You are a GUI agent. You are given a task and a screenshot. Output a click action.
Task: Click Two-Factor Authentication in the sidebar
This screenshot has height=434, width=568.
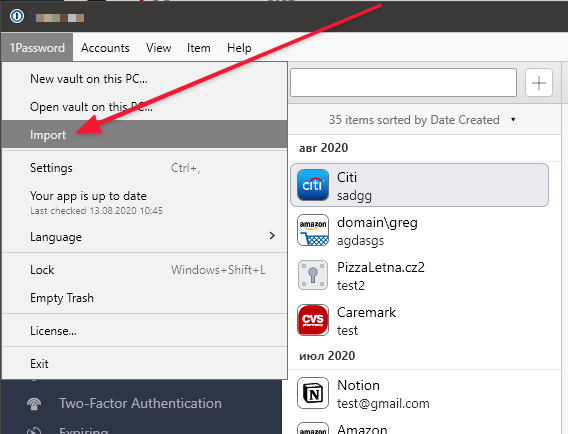(x=140, y=404)
